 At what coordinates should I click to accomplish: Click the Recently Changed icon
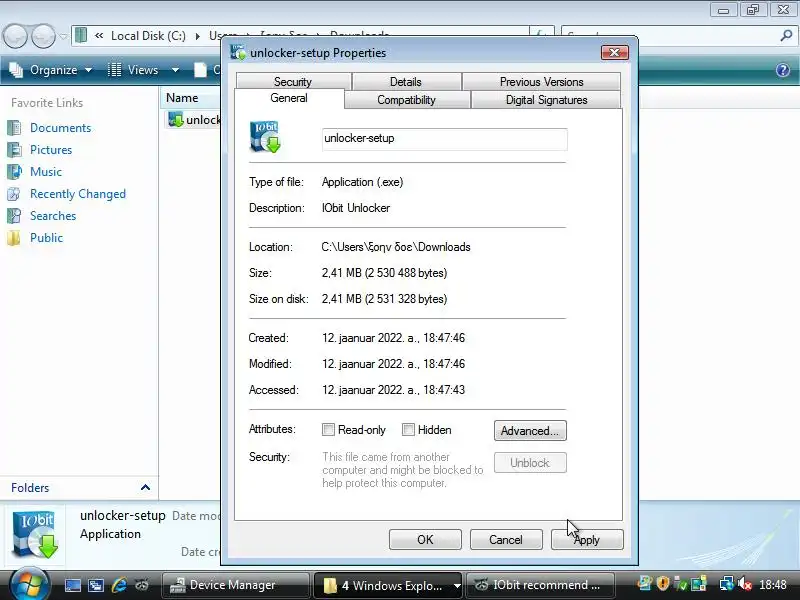tap(14, 194)
